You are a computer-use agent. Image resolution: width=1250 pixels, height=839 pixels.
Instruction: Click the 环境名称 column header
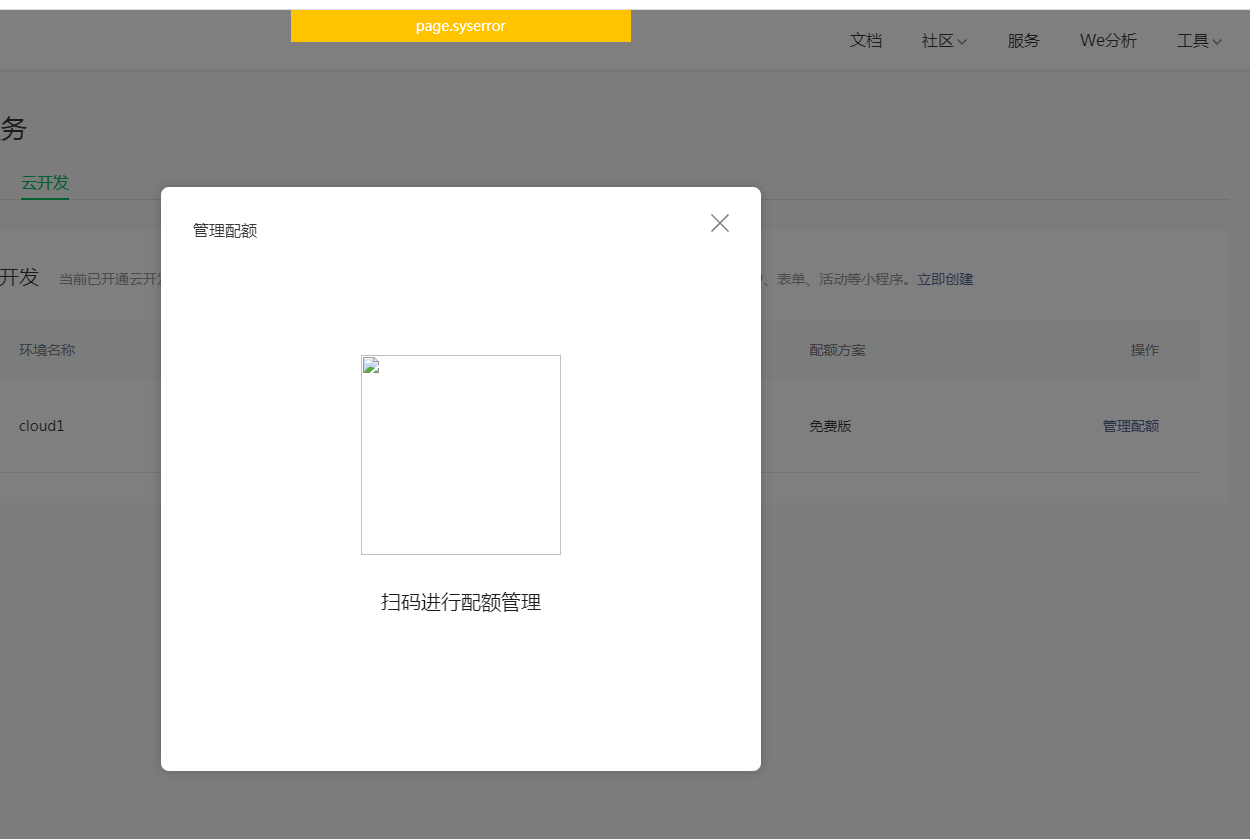click(47, 350)
